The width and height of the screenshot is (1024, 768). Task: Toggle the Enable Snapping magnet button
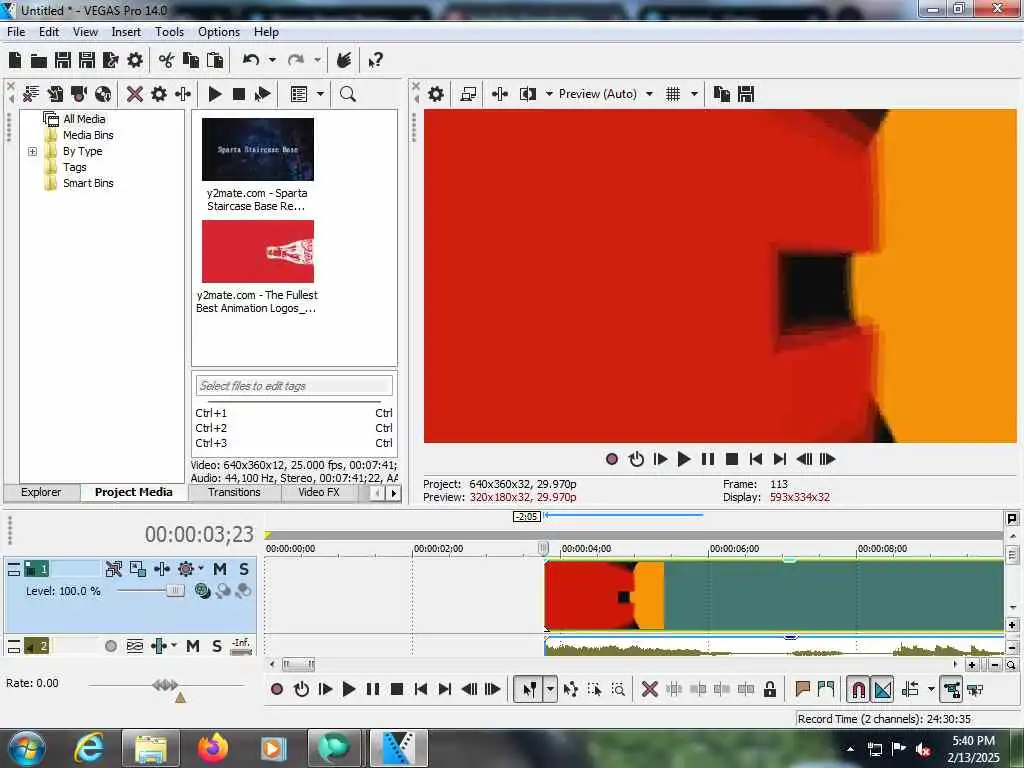(x=859, y=690)
